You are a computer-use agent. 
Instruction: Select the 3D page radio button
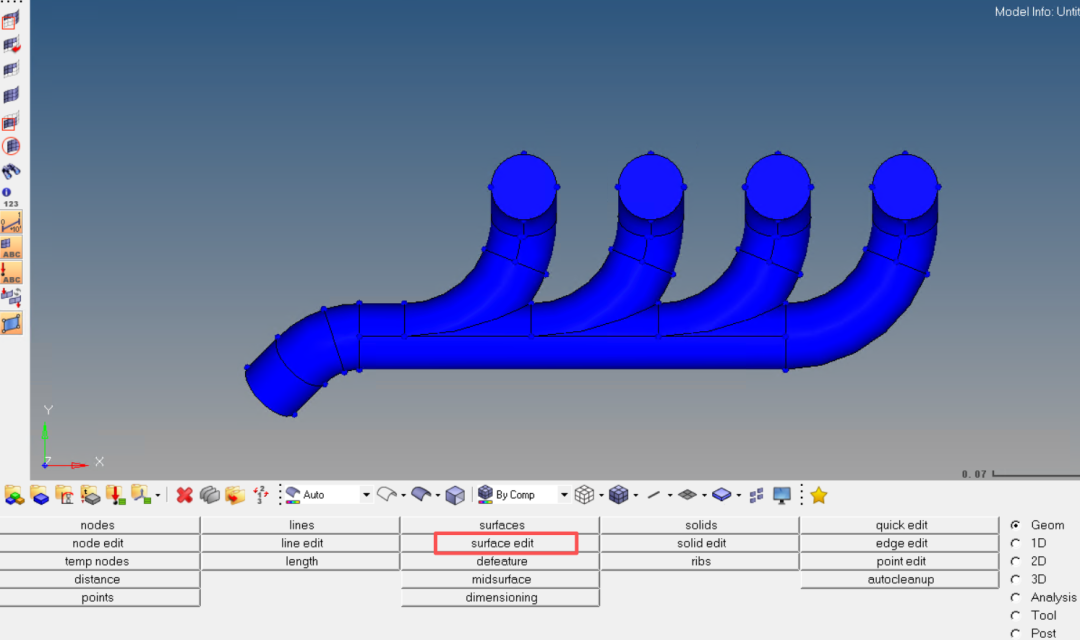tap(1015, 579)
